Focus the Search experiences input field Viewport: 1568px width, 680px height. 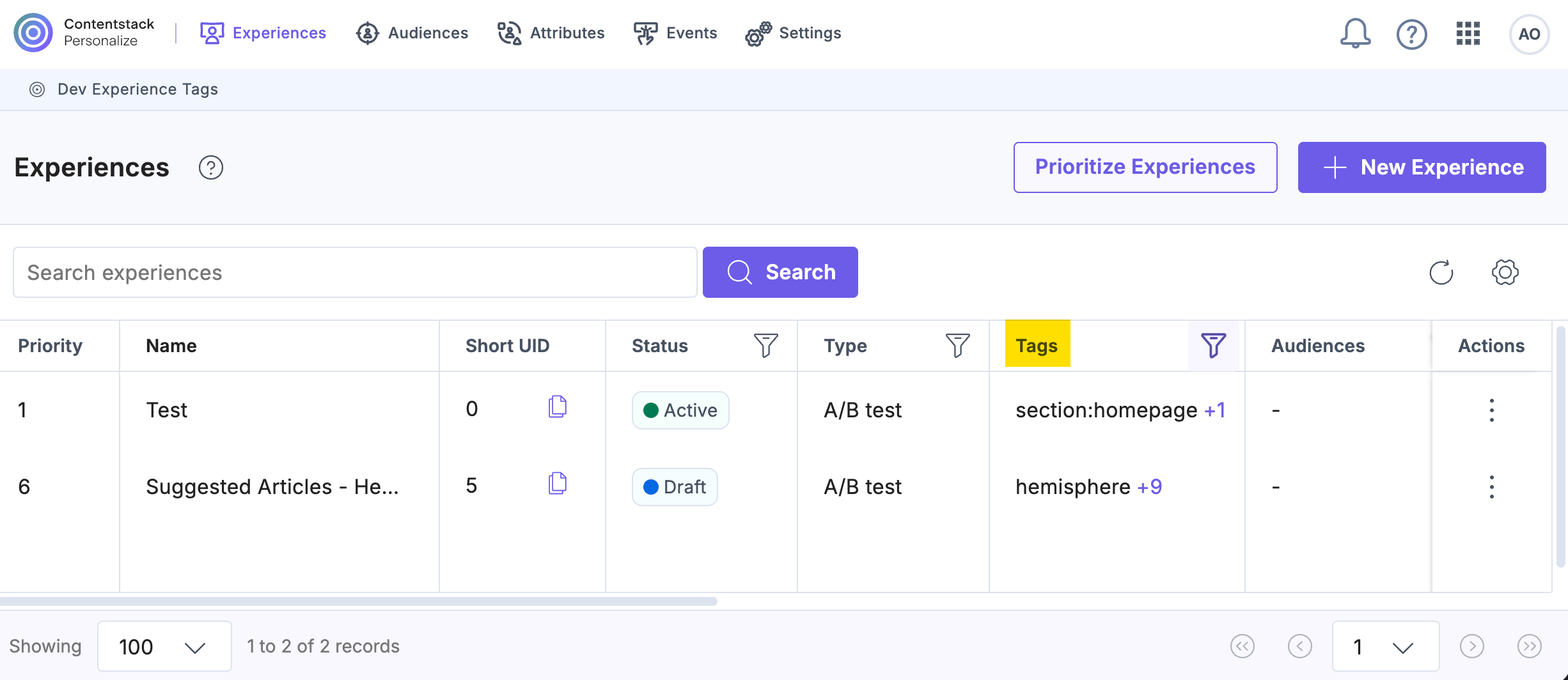click(355, 272)
